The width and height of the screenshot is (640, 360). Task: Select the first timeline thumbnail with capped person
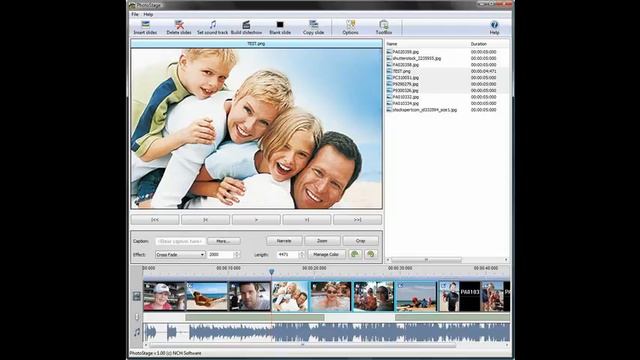164,296
